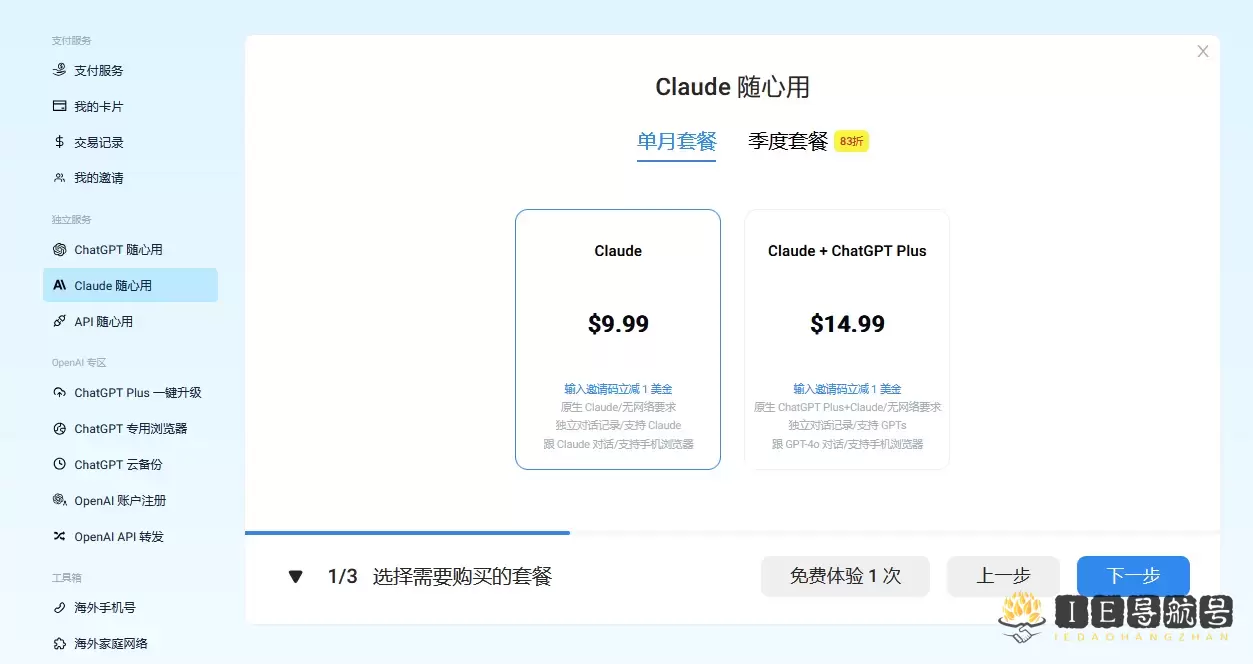Switch to the 单月套餐 tab
The image size is (1253, 664).
677,141
